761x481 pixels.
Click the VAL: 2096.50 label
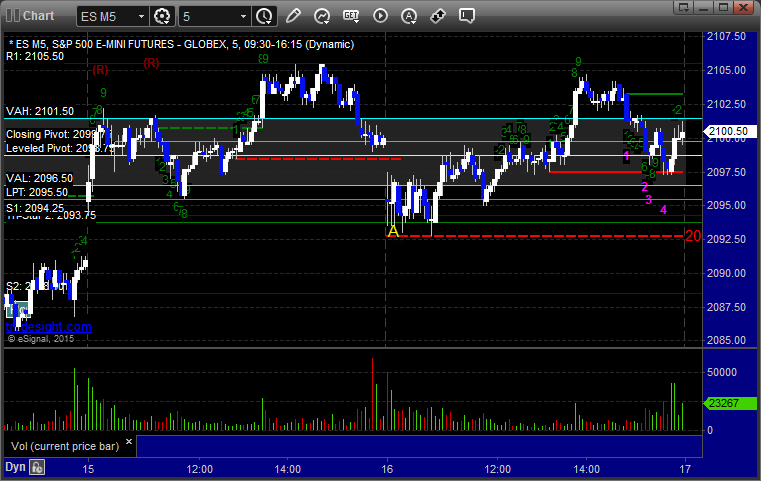click(39, 178)
